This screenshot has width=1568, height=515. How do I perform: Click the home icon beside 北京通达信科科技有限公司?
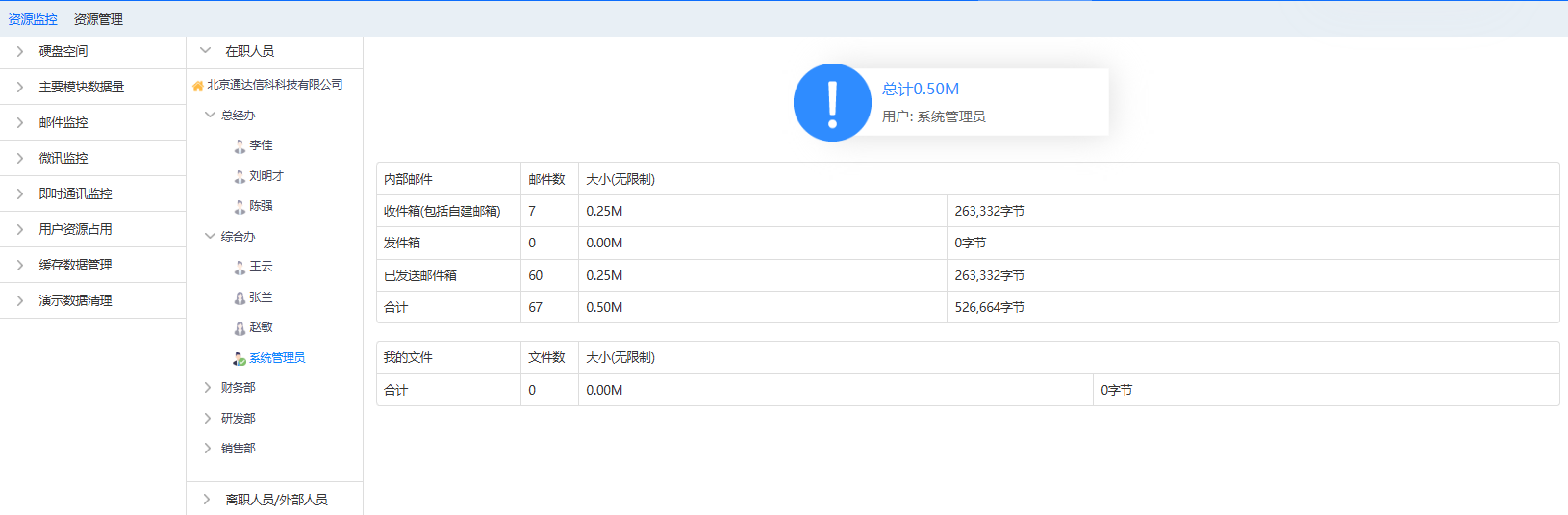197,86
